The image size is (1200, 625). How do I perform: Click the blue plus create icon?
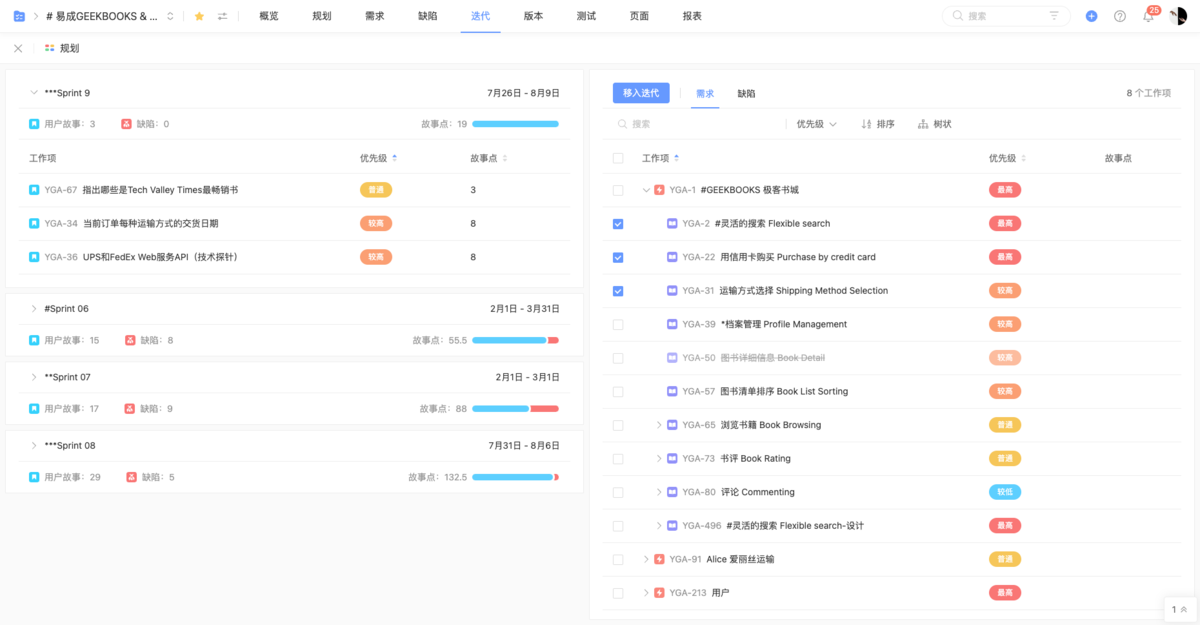[x=1092, y=16]
